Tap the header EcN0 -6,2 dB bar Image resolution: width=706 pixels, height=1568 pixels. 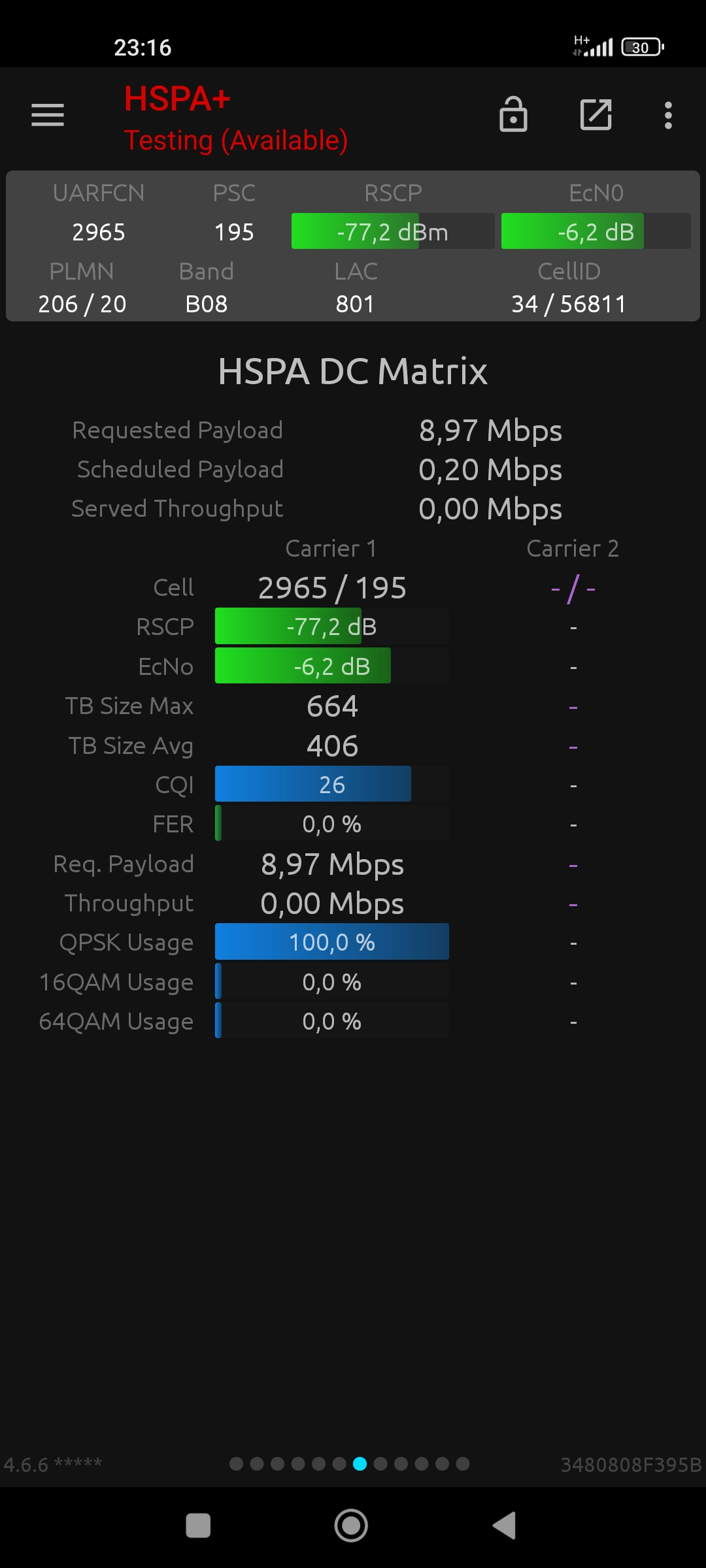596,231
